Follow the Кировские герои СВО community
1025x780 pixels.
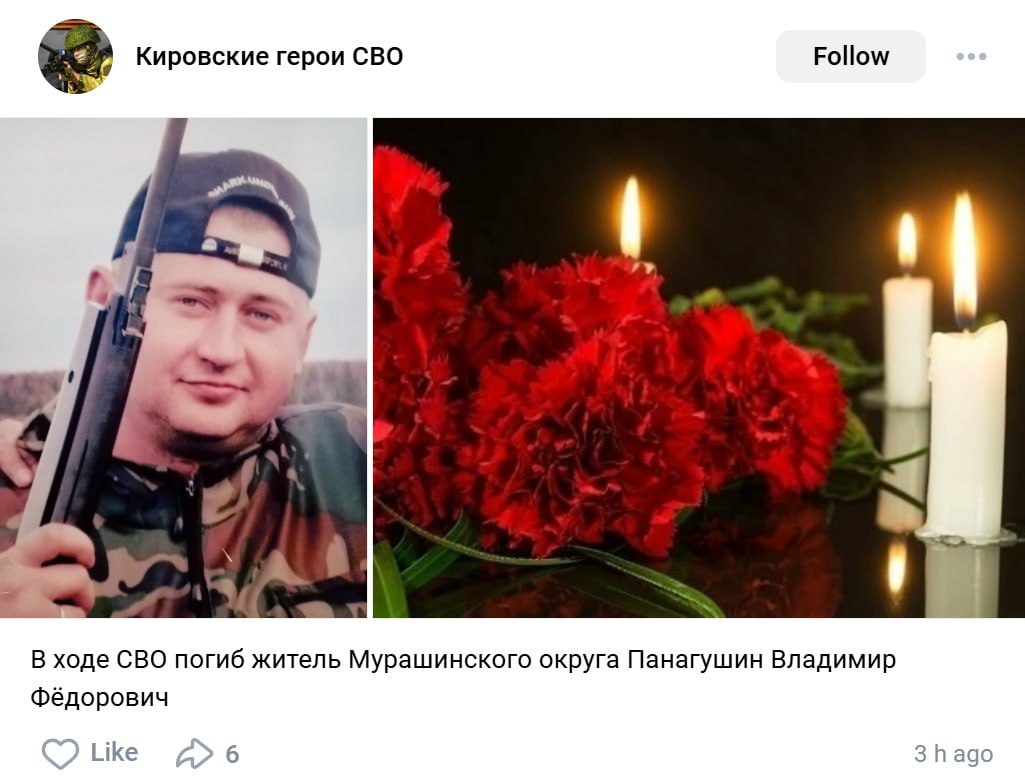[850, 56]
